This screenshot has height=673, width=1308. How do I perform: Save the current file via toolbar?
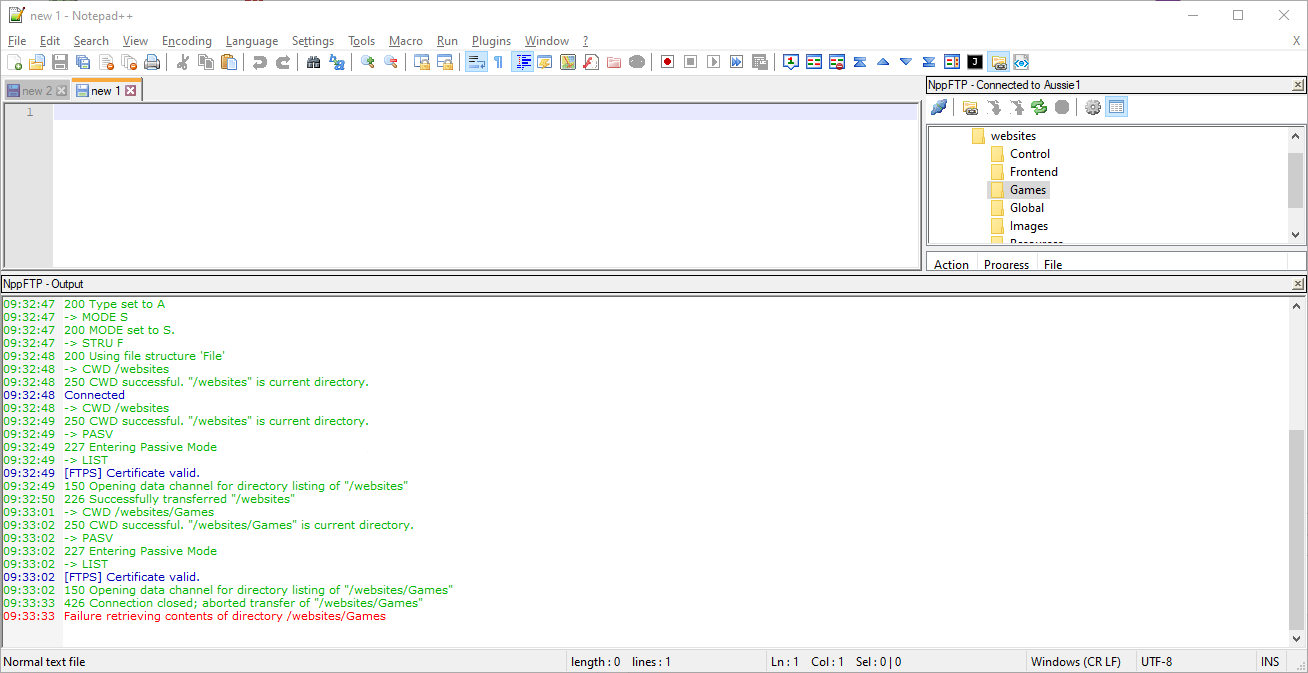pos(60,62)
